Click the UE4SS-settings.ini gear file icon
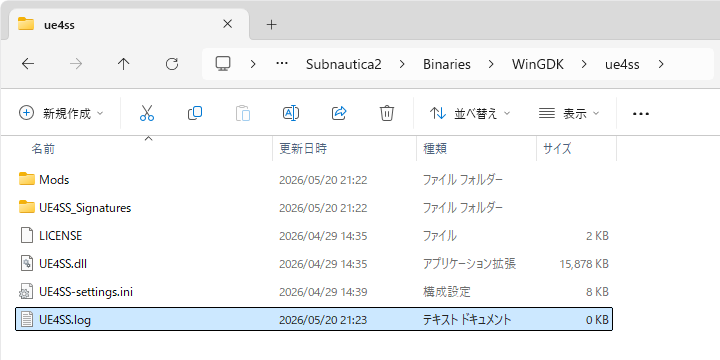 click(x=26, y=292)
